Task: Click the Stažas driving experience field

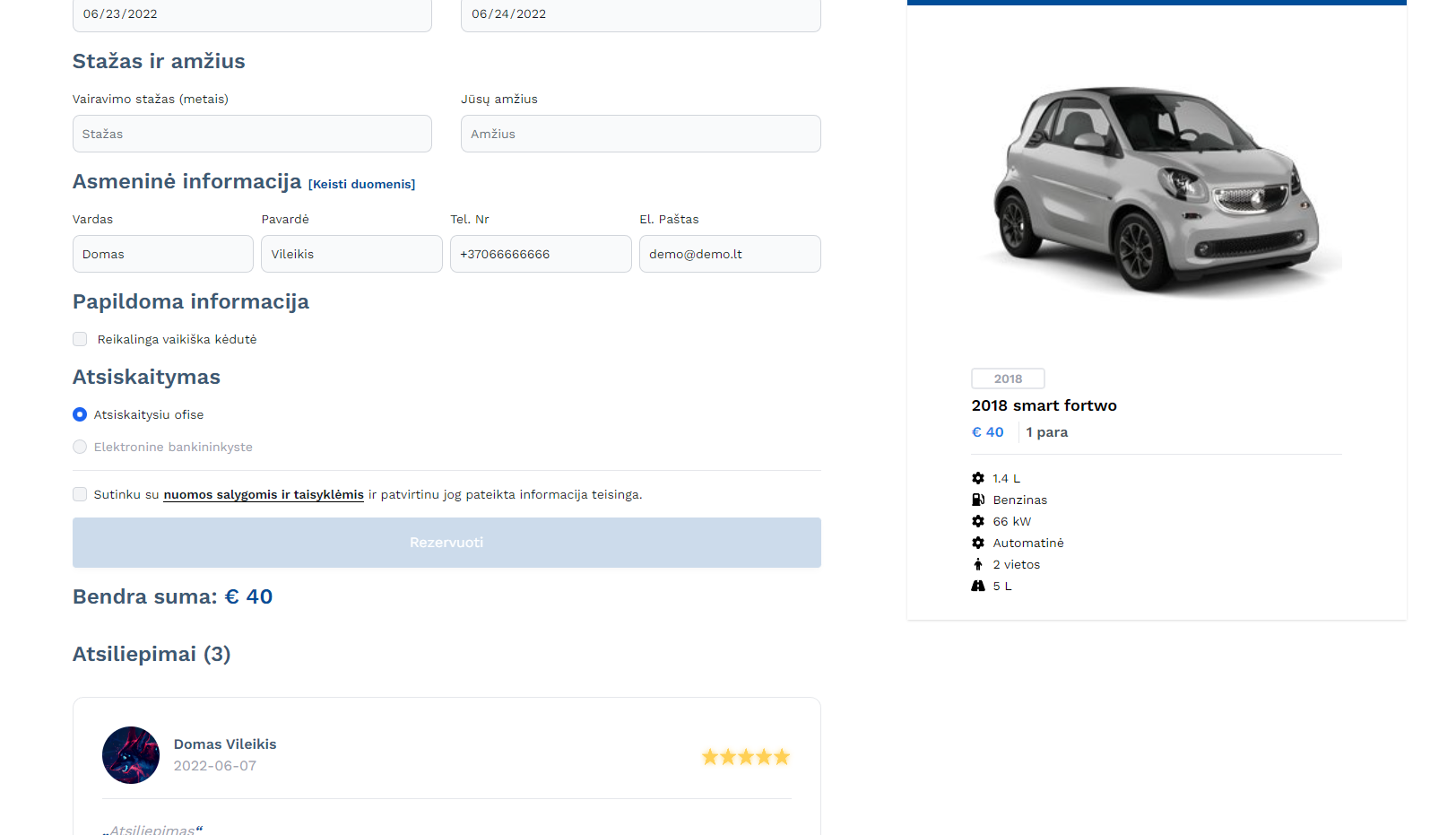Action: pos(252,134)
